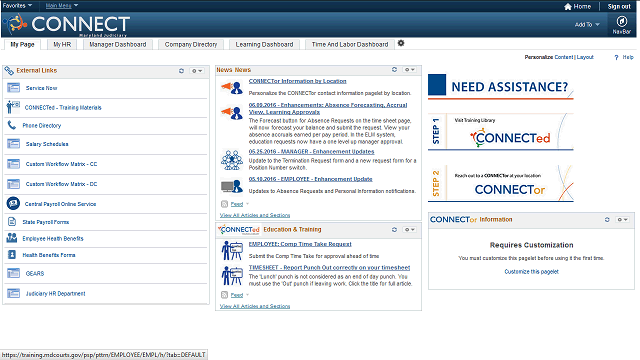This screenshot has width=640, height=360.
Task: Refresh the Education & Training pagelet
Action: (x=394, y=229)
